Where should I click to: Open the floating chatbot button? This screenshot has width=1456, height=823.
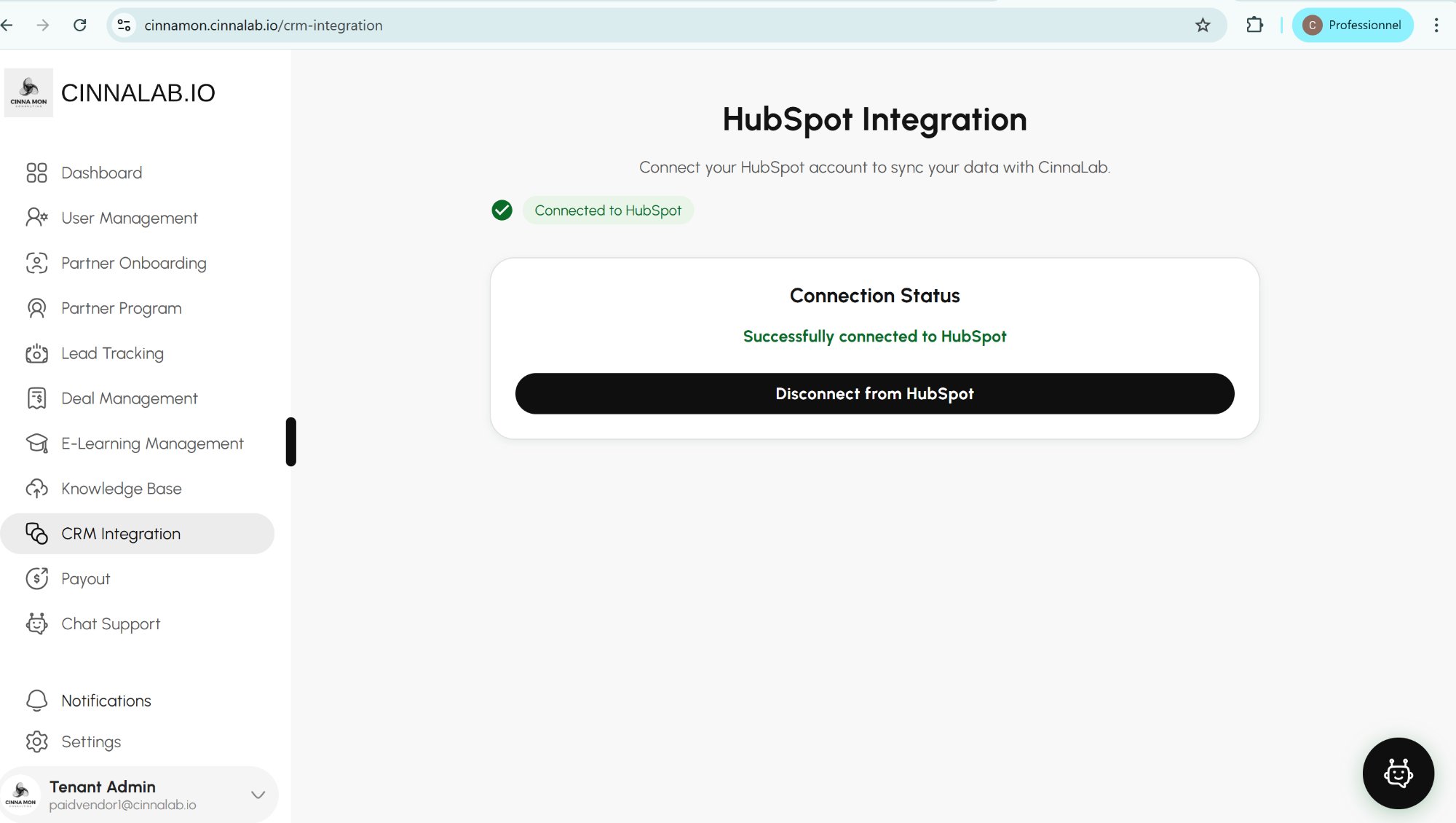[x=1398, y=773]
